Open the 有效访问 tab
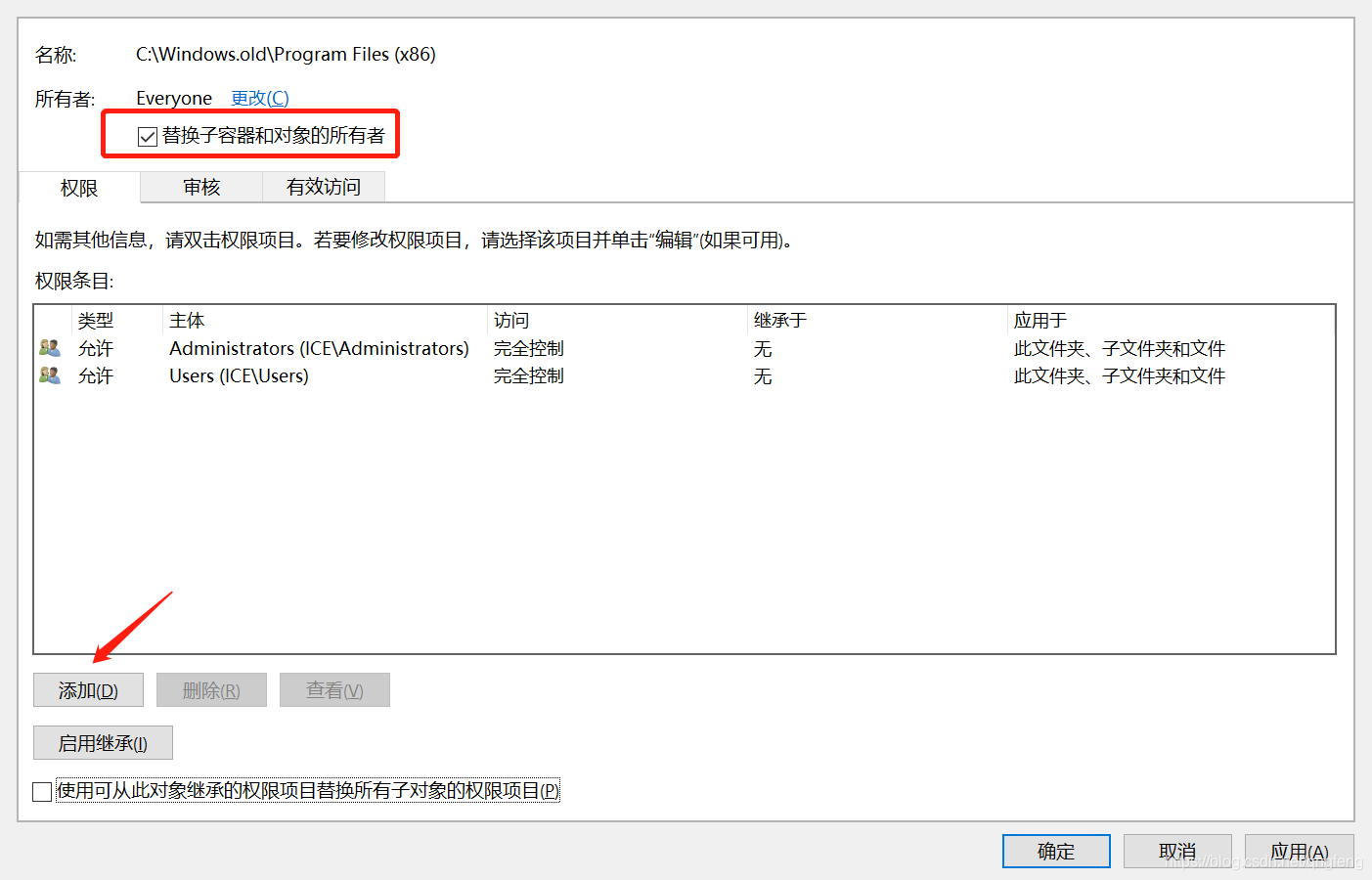The width and height of the screenshot is (1372, 880). click(324, 187)
